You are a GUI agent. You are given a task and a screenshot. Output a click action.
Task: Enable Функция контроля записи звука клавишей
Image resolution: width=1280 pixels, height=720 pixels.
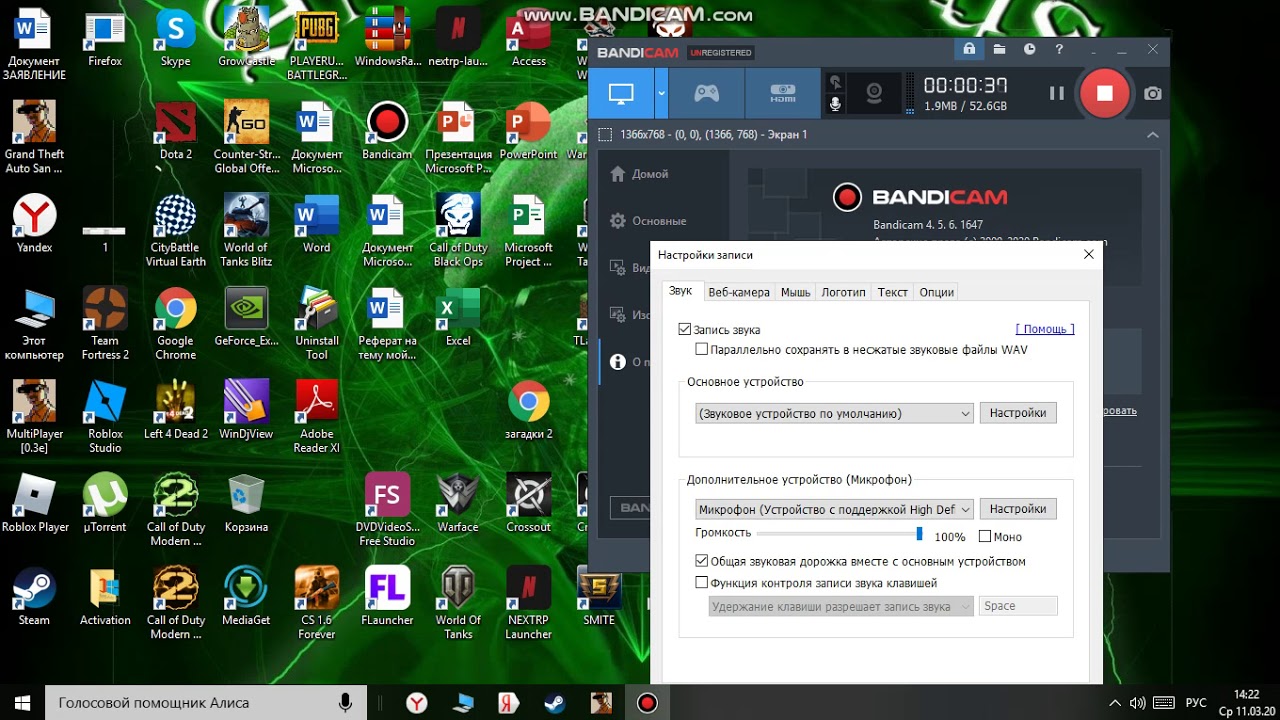pyautogui.click(x=701, y=583)
